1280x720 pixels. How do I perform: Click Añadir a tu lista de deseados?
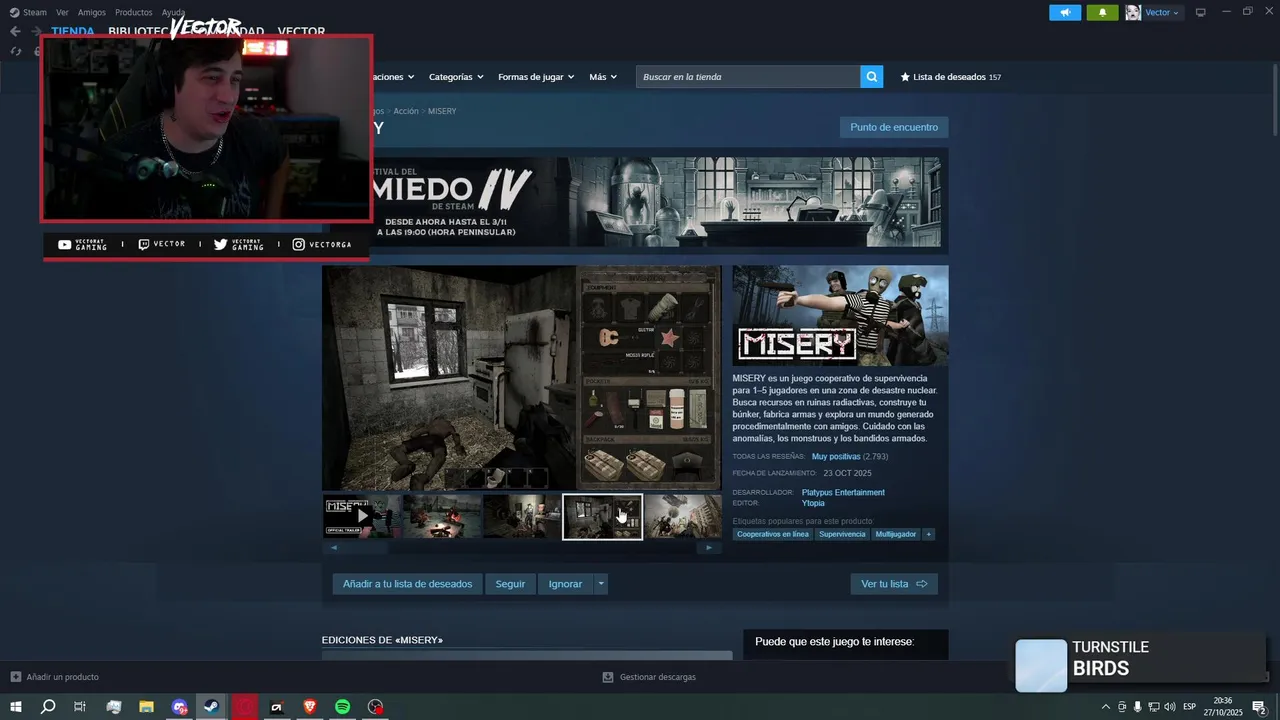click(407, 584)
